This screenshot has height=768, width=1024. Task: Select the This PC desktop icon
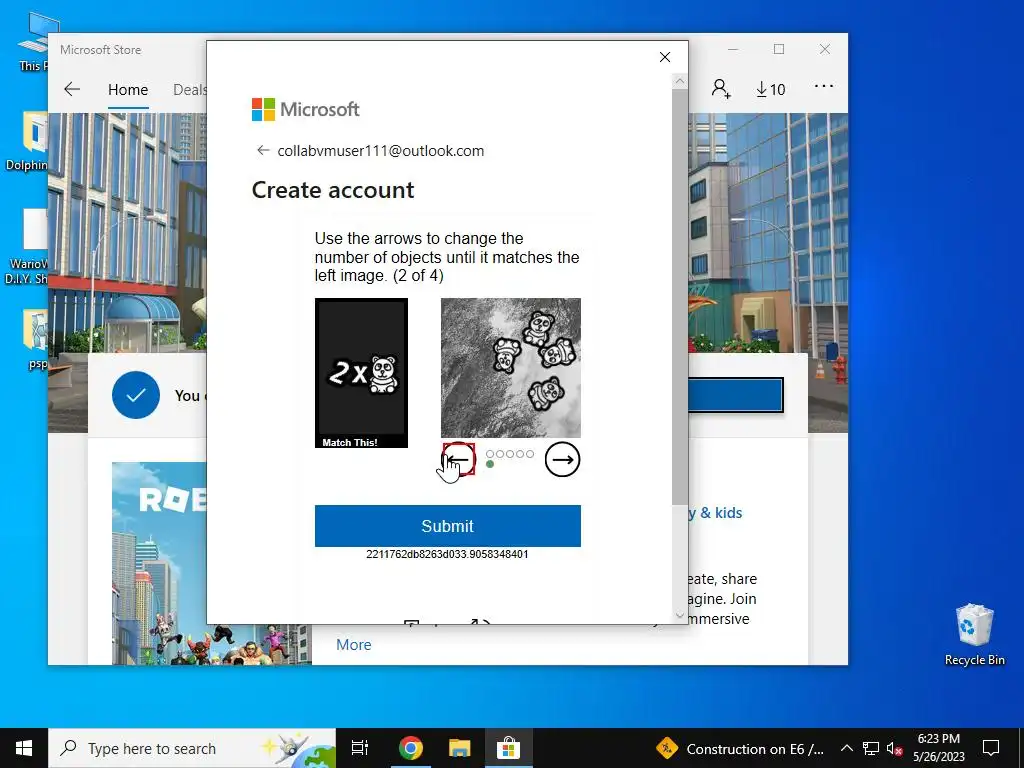coord(35,41)
